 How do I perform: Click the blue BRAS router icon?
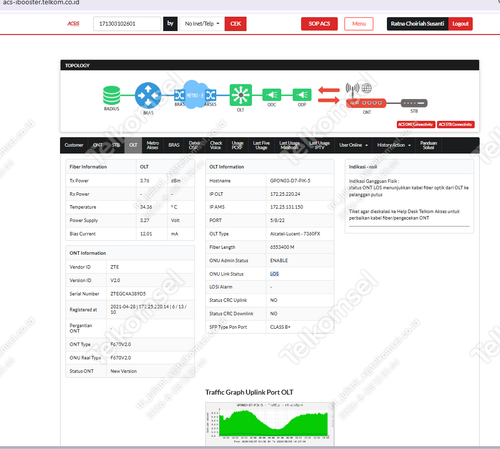click(148, 96)
